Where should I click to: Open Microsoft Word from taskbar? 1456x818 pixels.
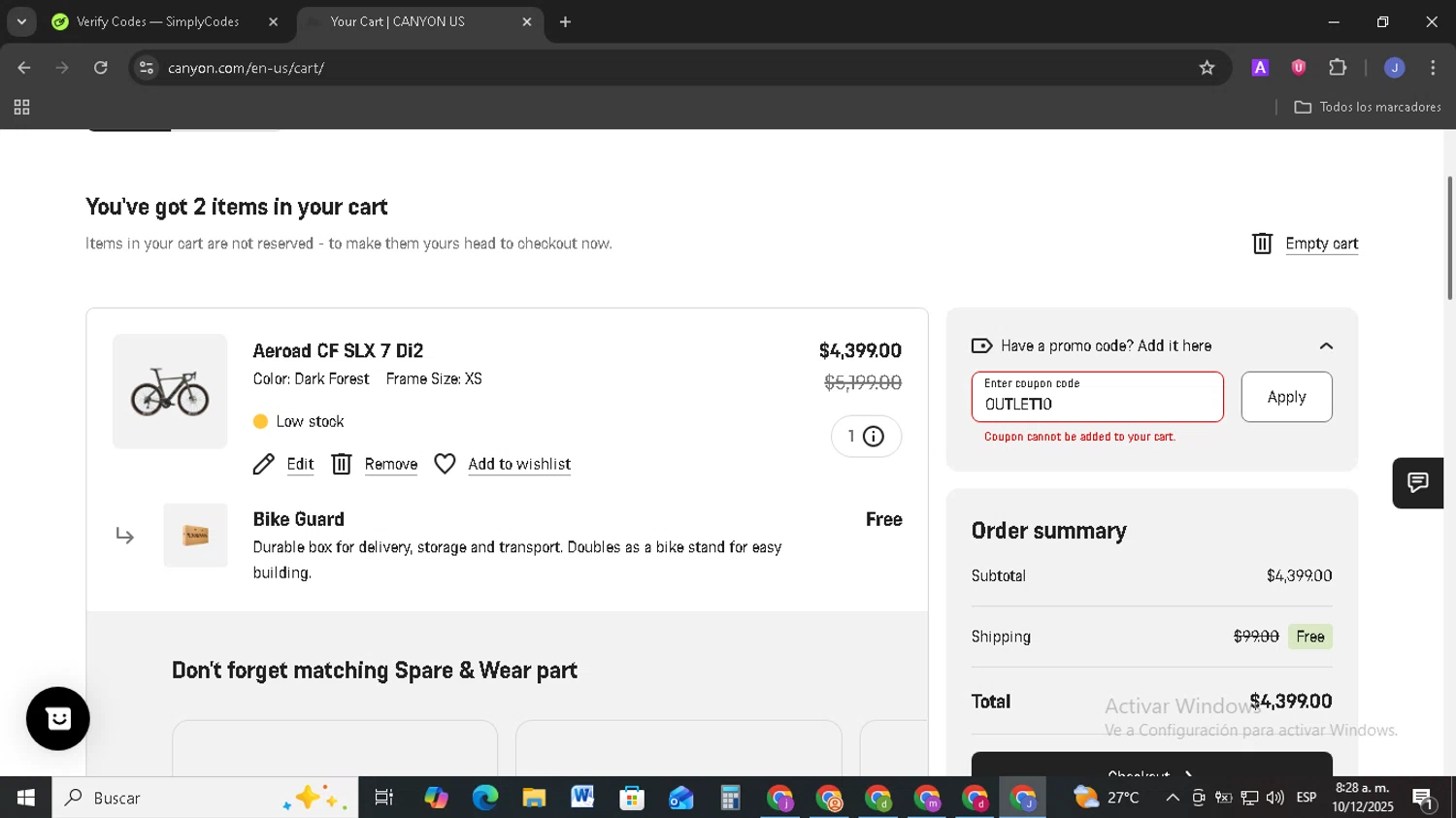pyautogui.click(x=582, y=798)
